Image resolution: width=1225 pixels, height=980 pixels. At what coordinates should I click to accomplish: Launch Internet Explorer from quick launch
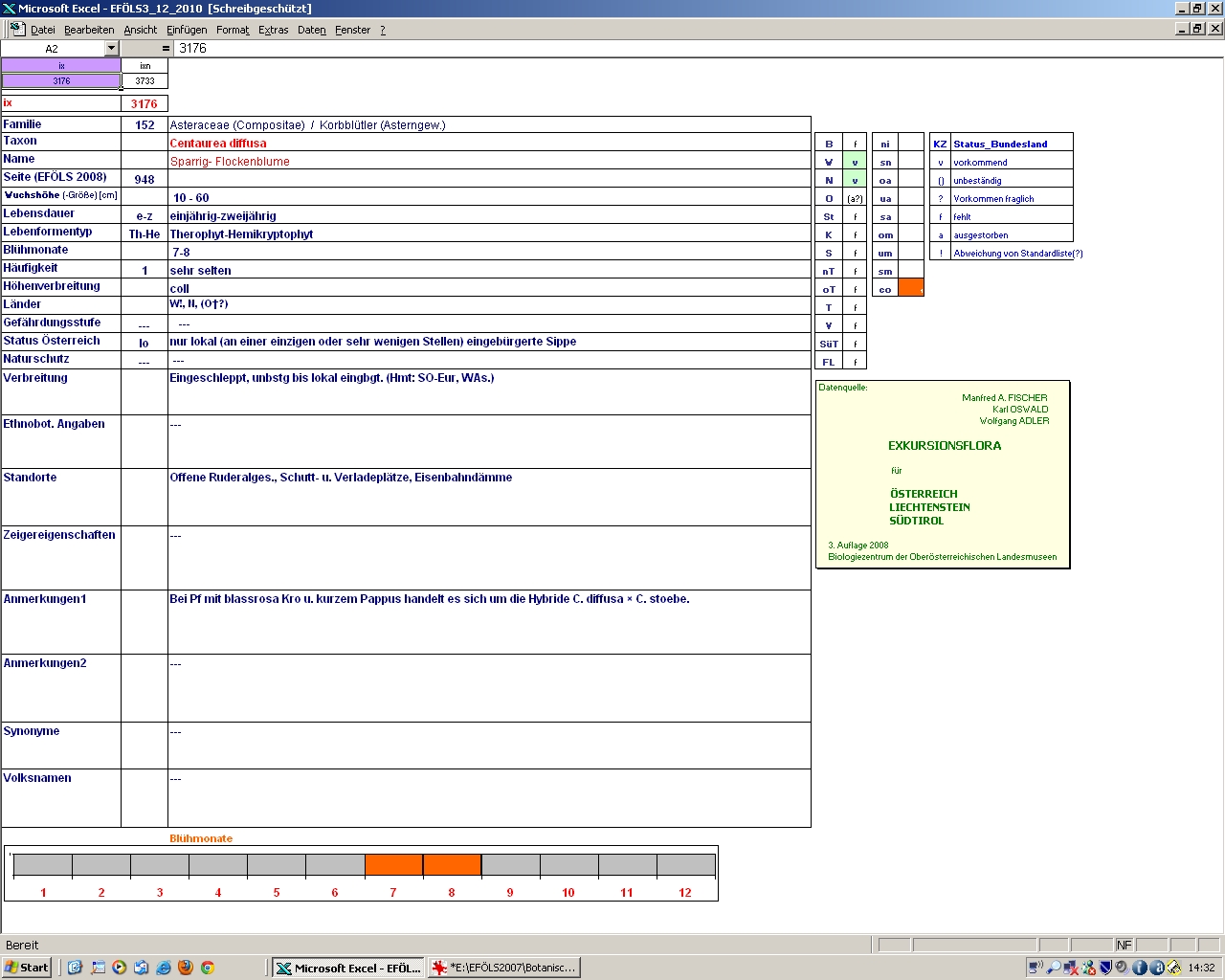tap(164, 968)
